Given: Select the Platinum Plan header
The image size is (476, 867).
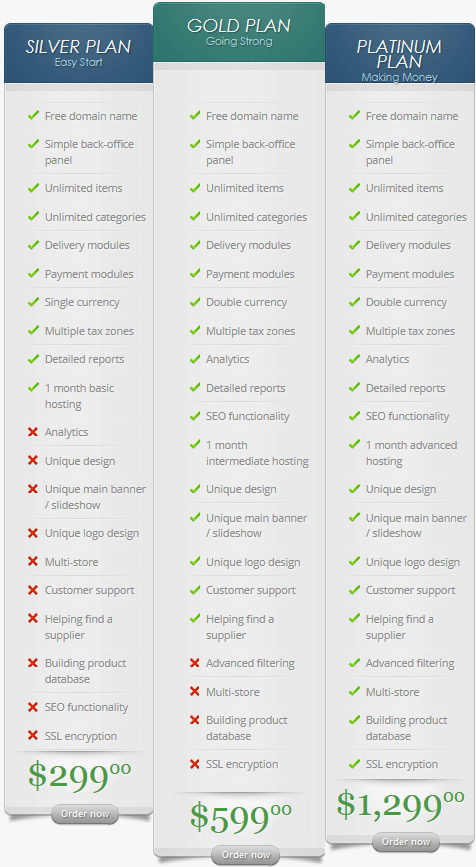Looking at the screenshot, I should (400, 53).
